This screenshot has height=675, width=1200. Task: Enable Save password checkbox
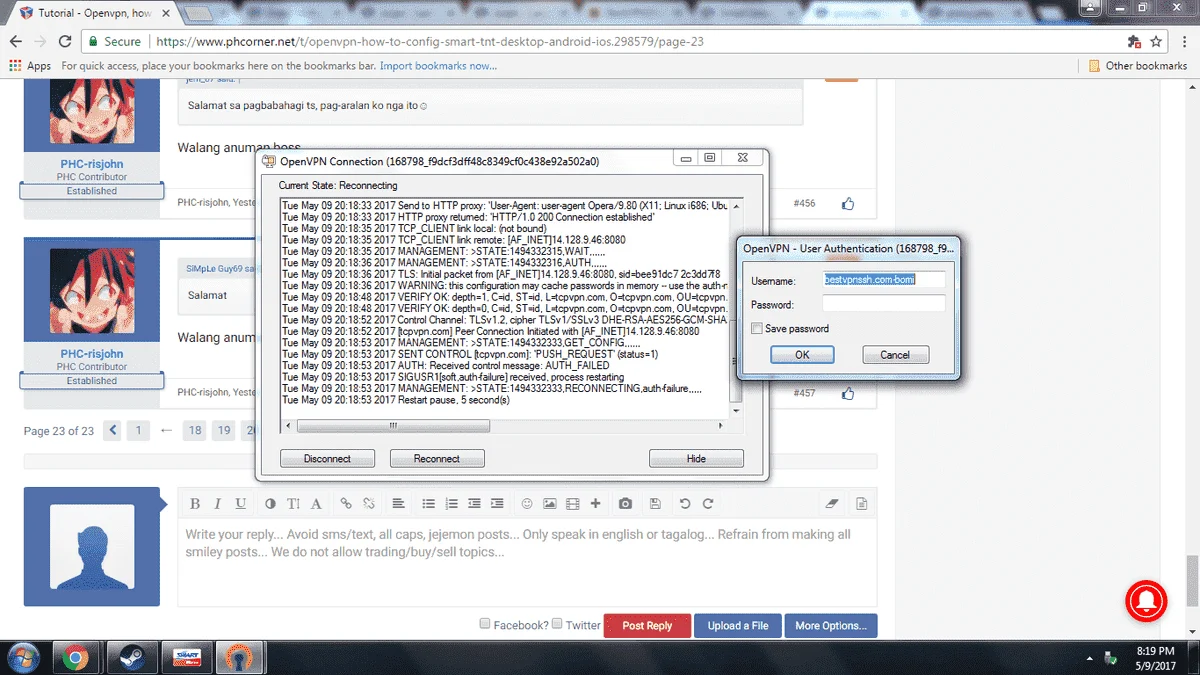pyautogui.click(x=757, y=328)
